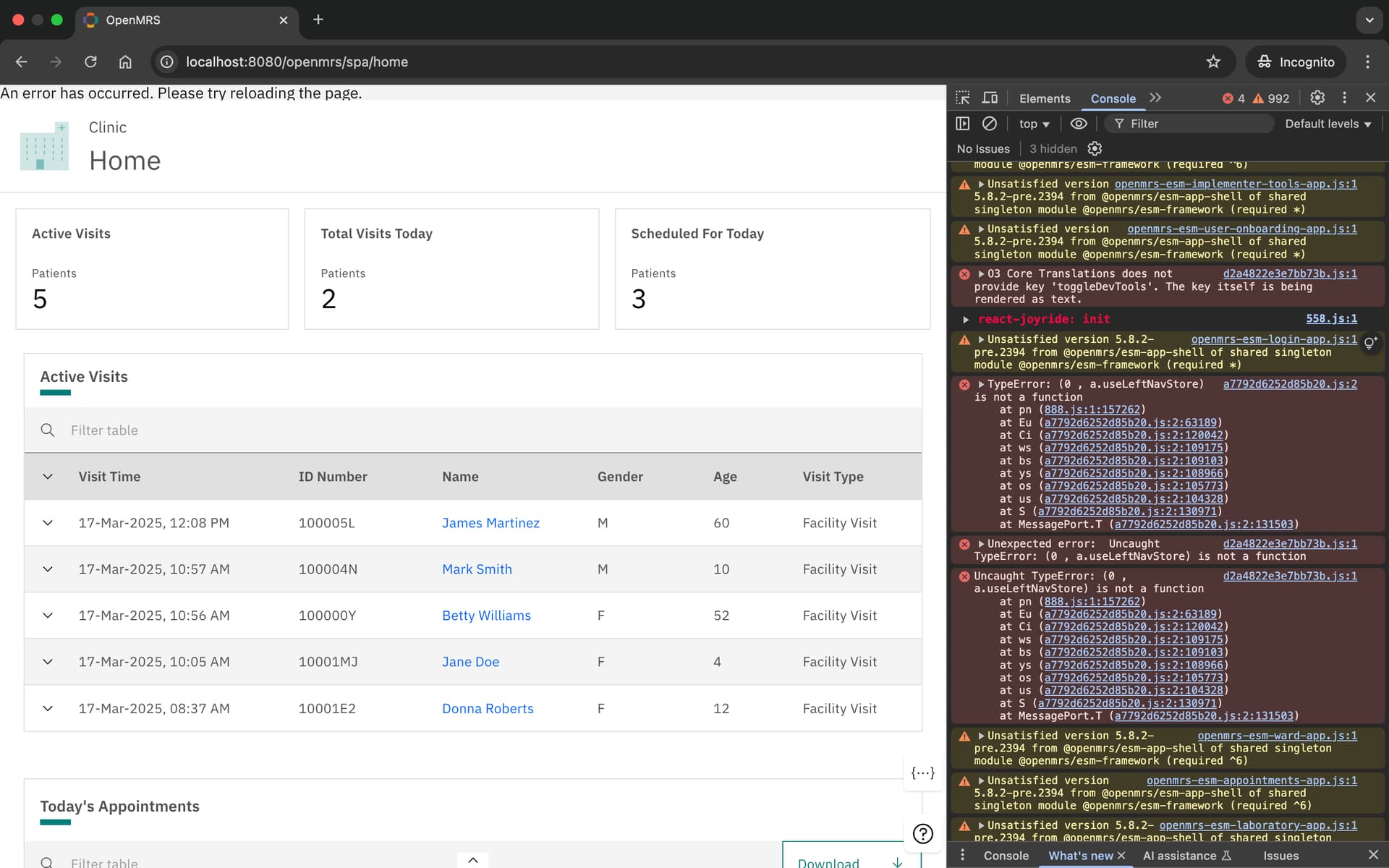This screenshot has width=1389, height=868.
Task: Close the DevTools panel
Action: pyautogui.click(x=1370, y=98)
